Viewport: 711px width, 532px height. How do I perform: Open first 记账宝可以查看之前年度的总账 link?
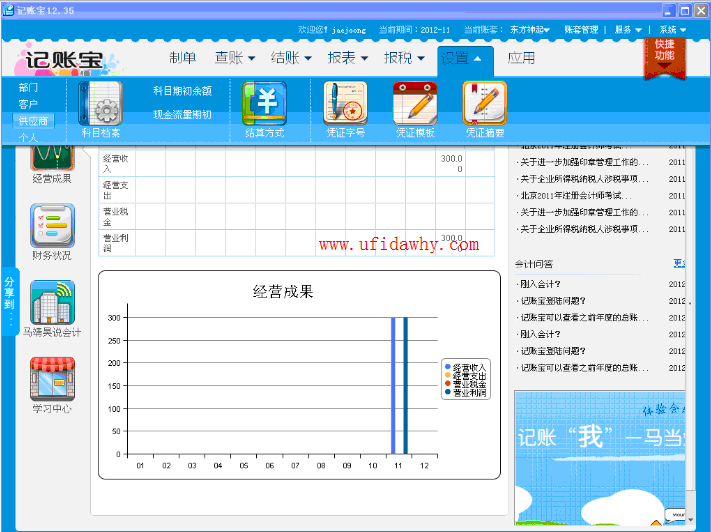coord(584,317)
